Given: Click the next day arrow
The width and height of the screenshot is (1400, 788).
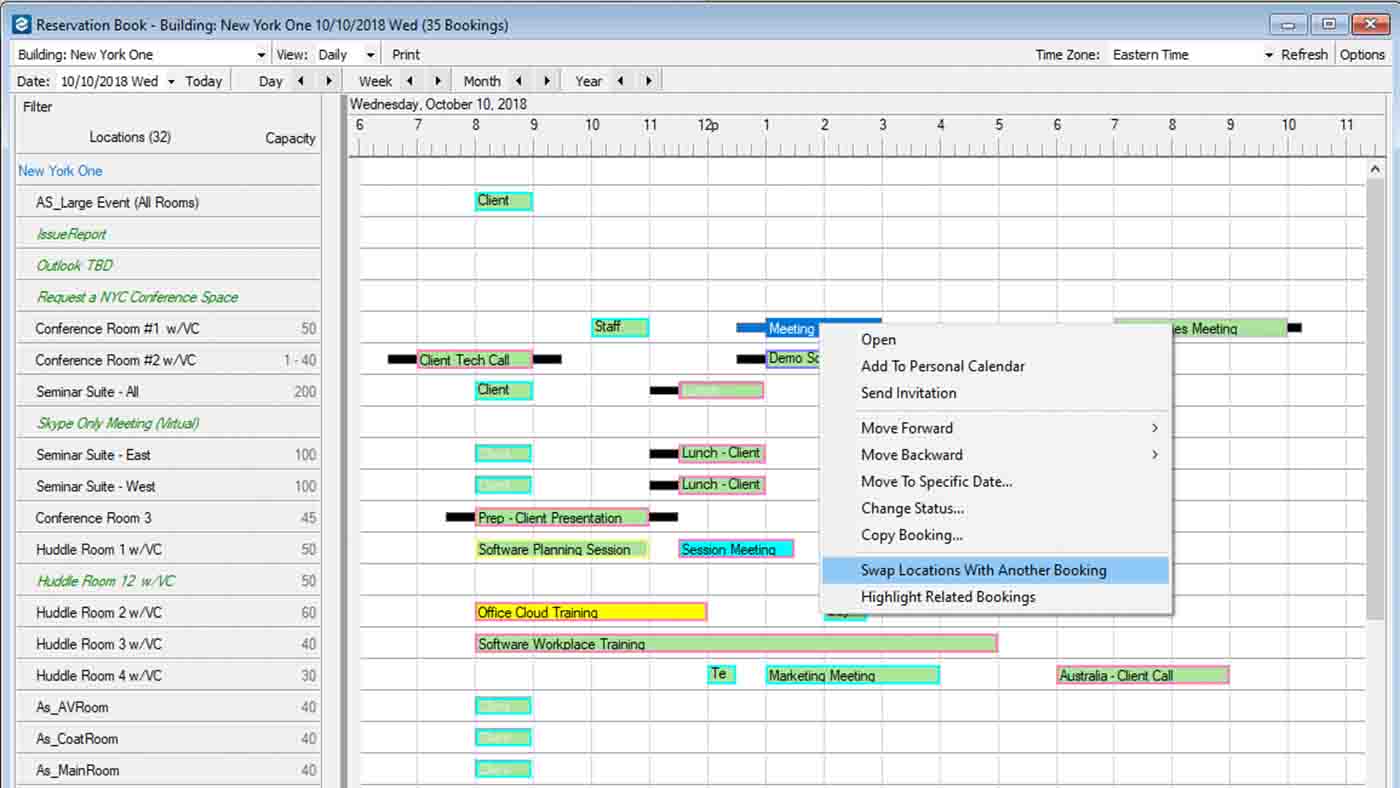Looking at the screenshot, I should tap(330, 81).
